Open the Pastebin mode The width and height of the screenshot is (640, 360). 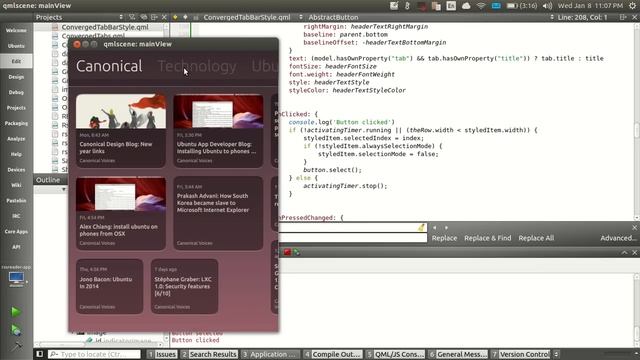pyautogui.click(x=16, y=200)
